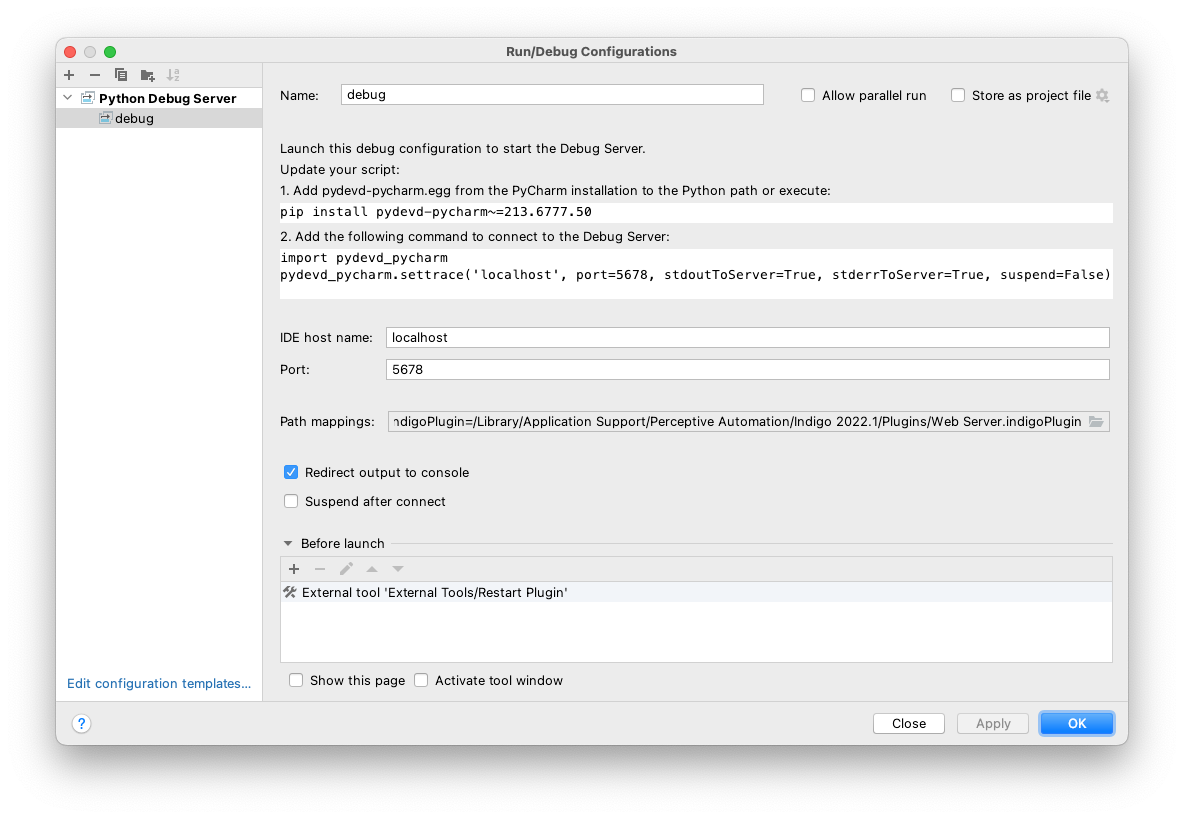Click the pydevd_pycharm.settrace command line
The height and width of the screenshot is (819, 1184).
click(x=695, y=275)
